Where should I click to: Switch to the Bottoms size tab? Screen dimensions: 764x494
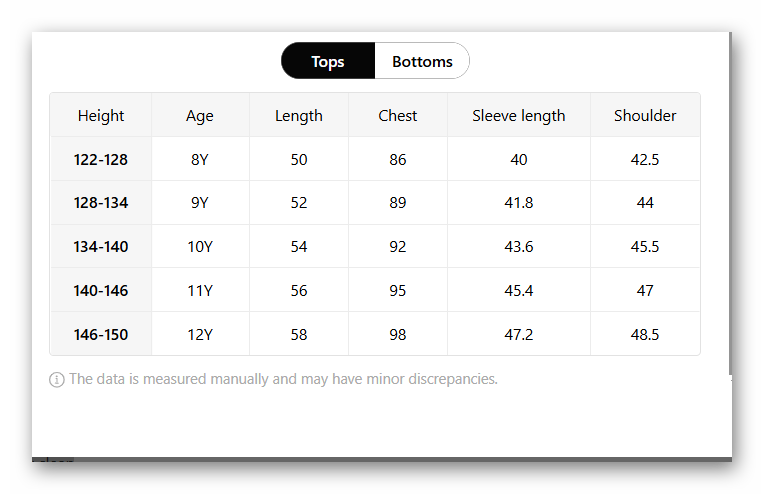pyautogui.click(x=422, y=61)
